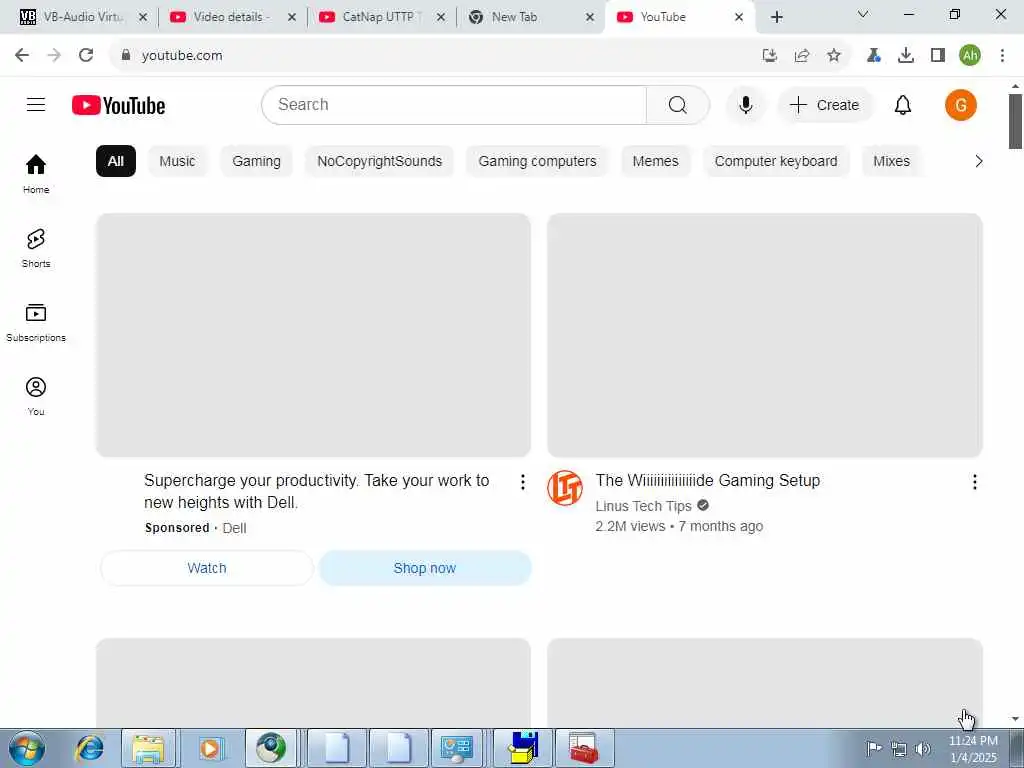Open the red toolbox taskbar icon
The image size is (1024, 768).
pos(583,748)
